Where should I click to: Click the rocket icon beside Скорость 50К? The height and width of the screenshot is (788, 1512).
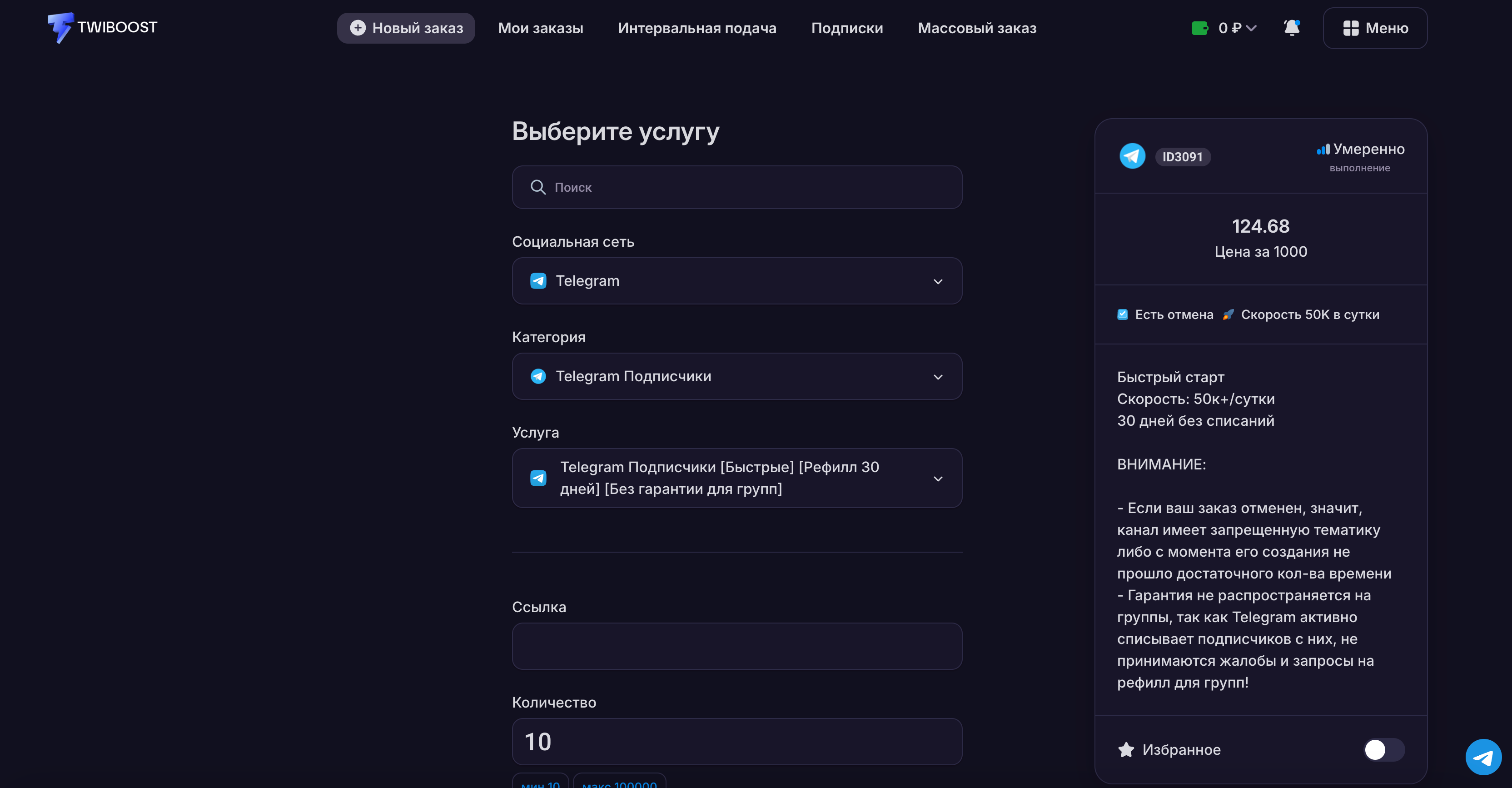(x=1228, y=314)
